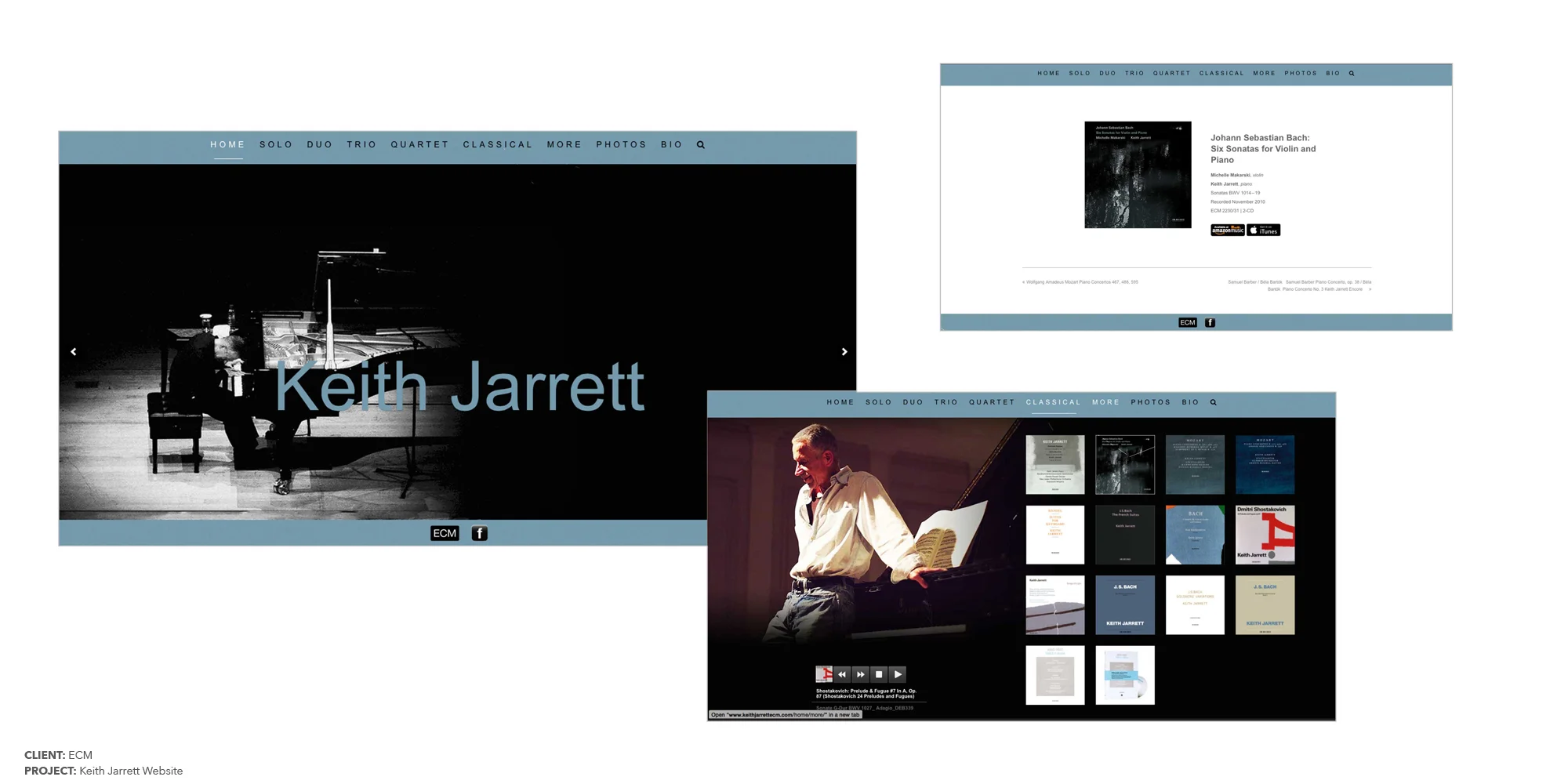
Task: Open PHOTOS in the home page navigation
Action: coord(622,145)
